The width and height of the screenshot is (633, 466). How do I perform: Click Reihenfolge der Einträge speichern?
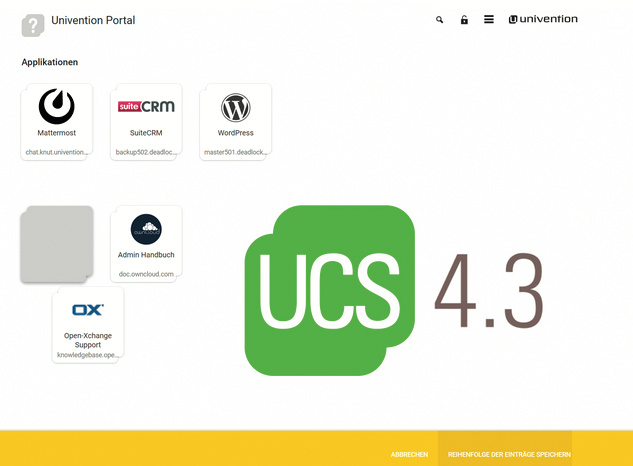coord(509,454)
